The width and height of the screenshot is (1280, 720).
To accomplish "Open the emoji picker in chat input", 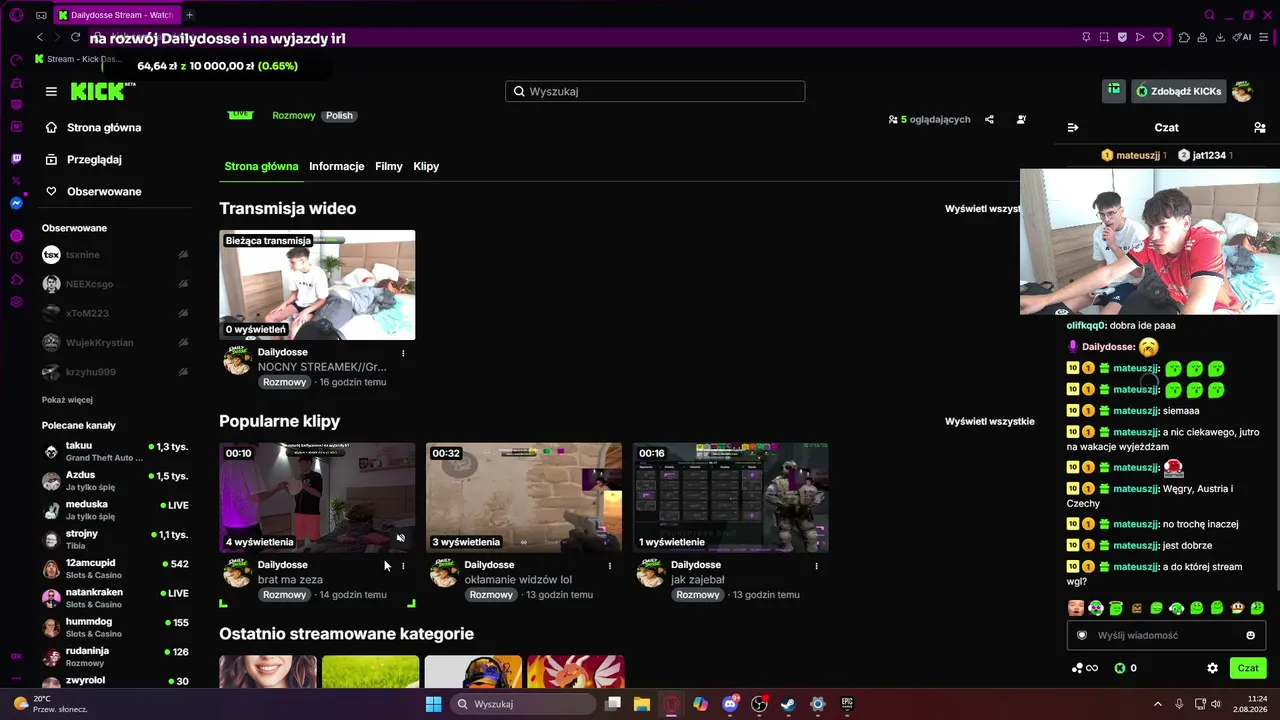I will [x=1250, y=635].
